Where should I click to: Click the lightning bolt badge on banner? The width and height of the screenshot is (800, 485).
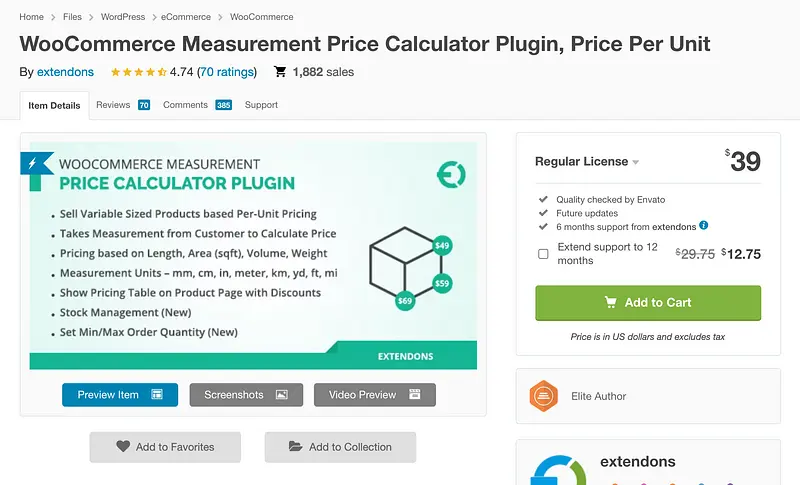tap(38, 164)
